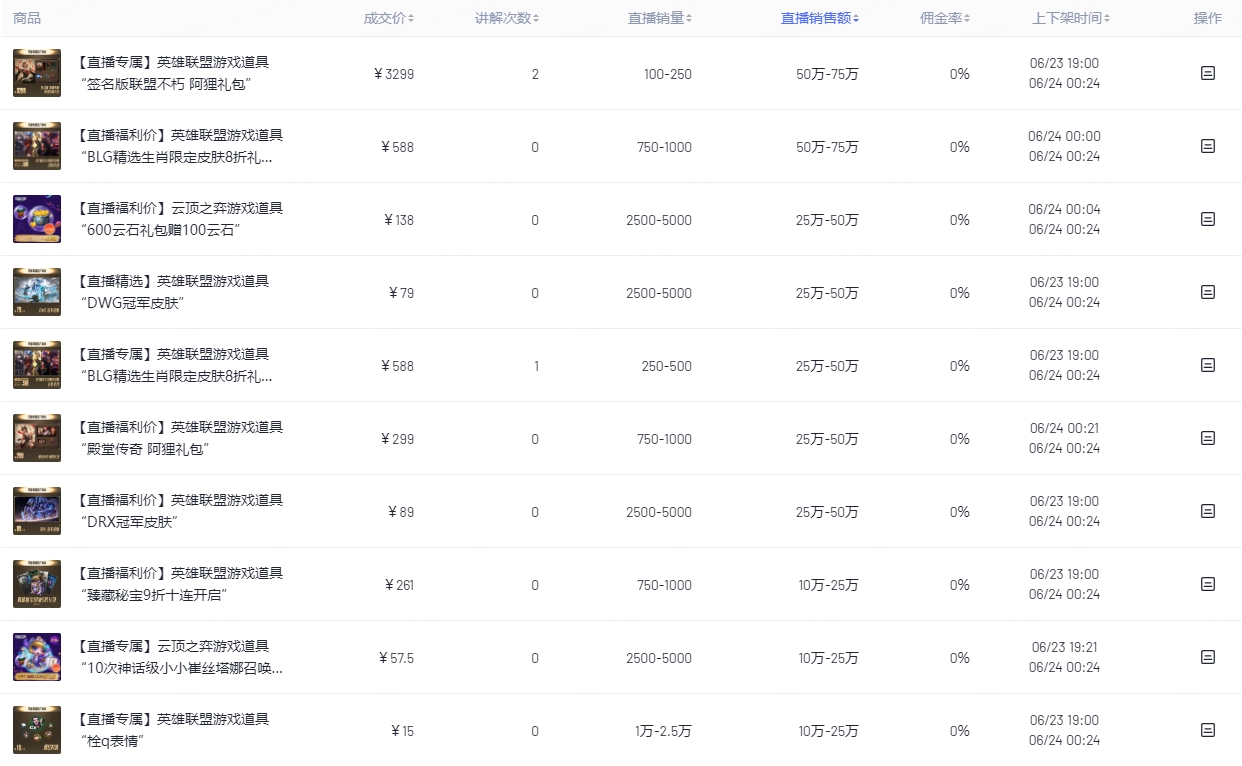Select sales volume 250-500
The width and height of the screenshot is (1242, 766).
point(667,366)
